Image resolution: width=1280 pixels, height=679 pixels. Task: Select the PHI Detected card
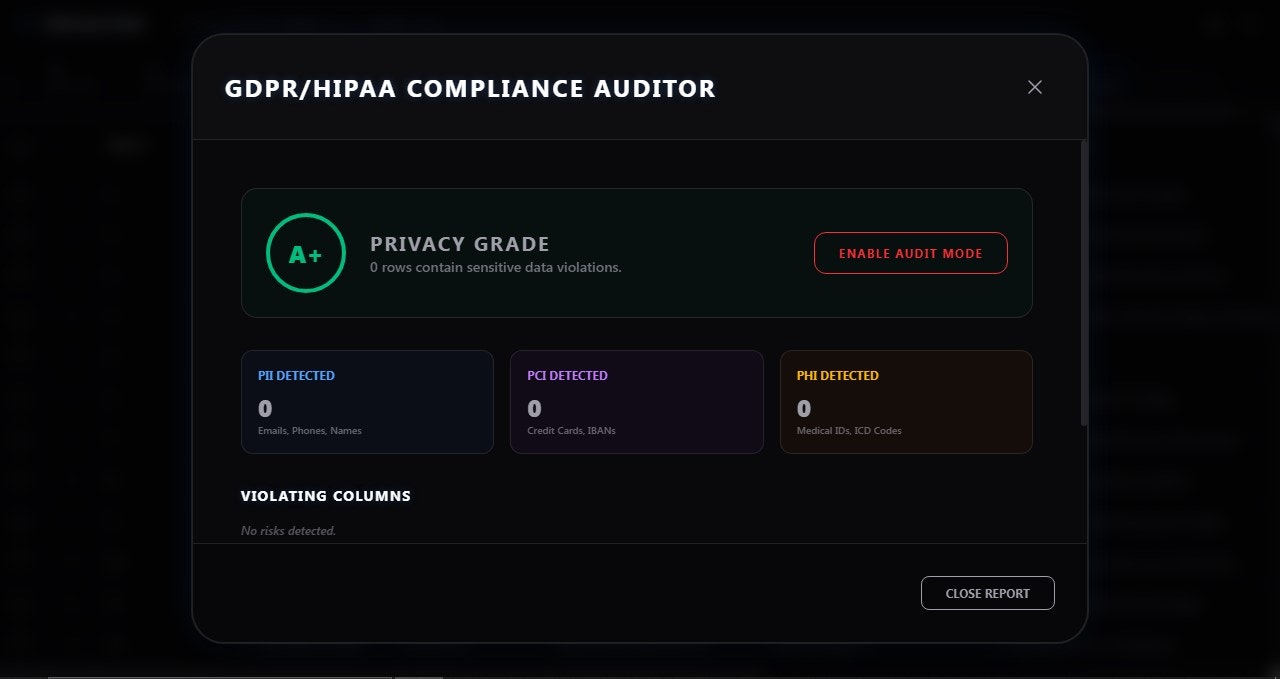click(x=906, y=401)
